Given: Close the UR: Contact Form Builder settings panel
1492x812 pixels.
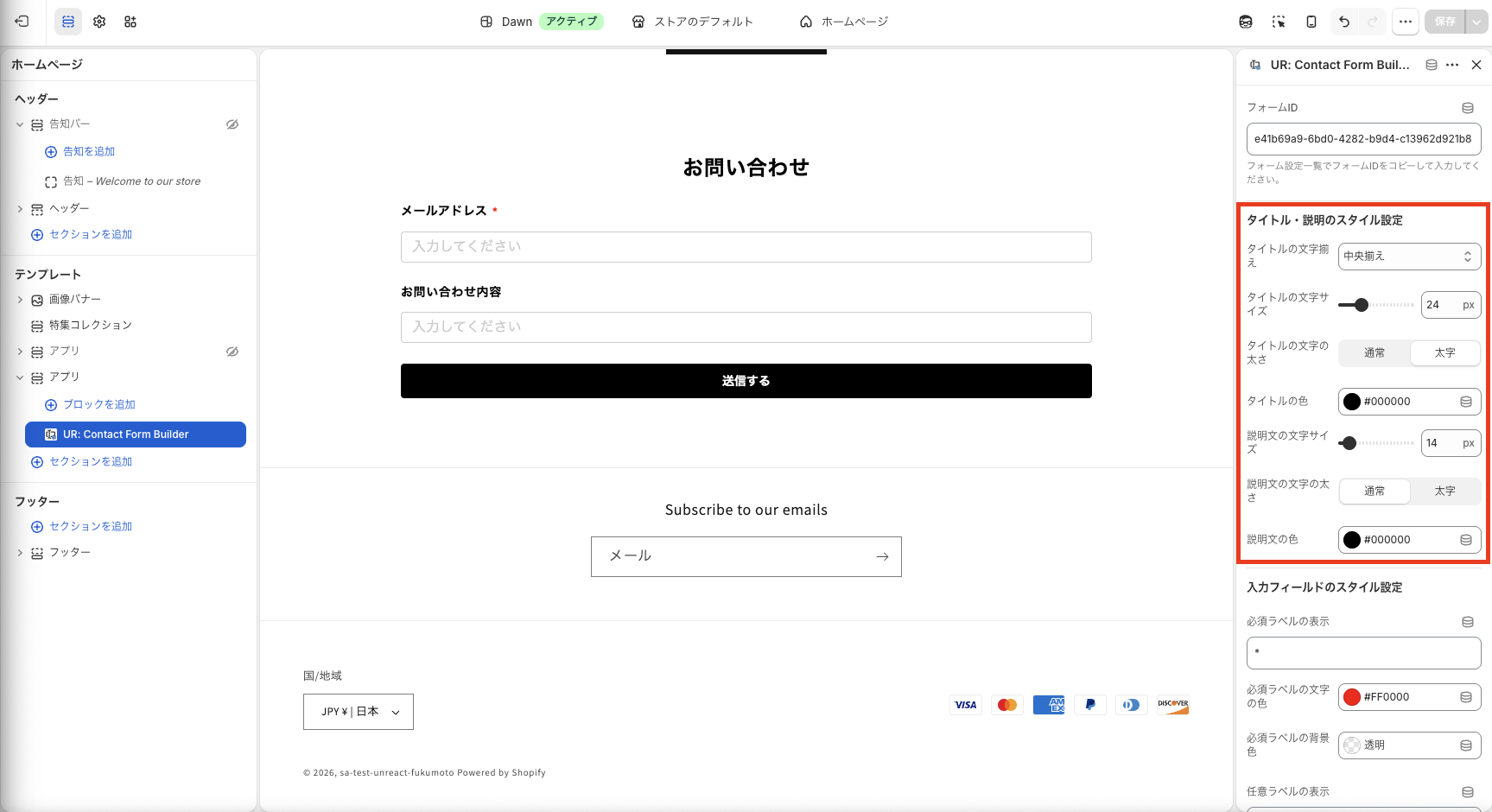Looking at the screenshot, I should point(1476,65).
